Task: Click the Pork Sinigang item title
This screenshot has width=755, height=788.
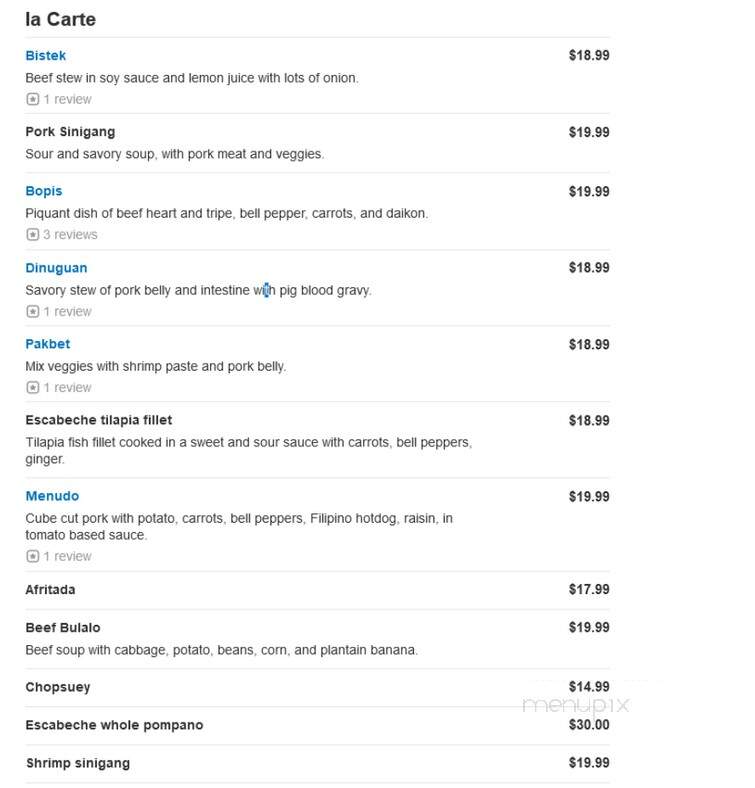Action: 70,132
